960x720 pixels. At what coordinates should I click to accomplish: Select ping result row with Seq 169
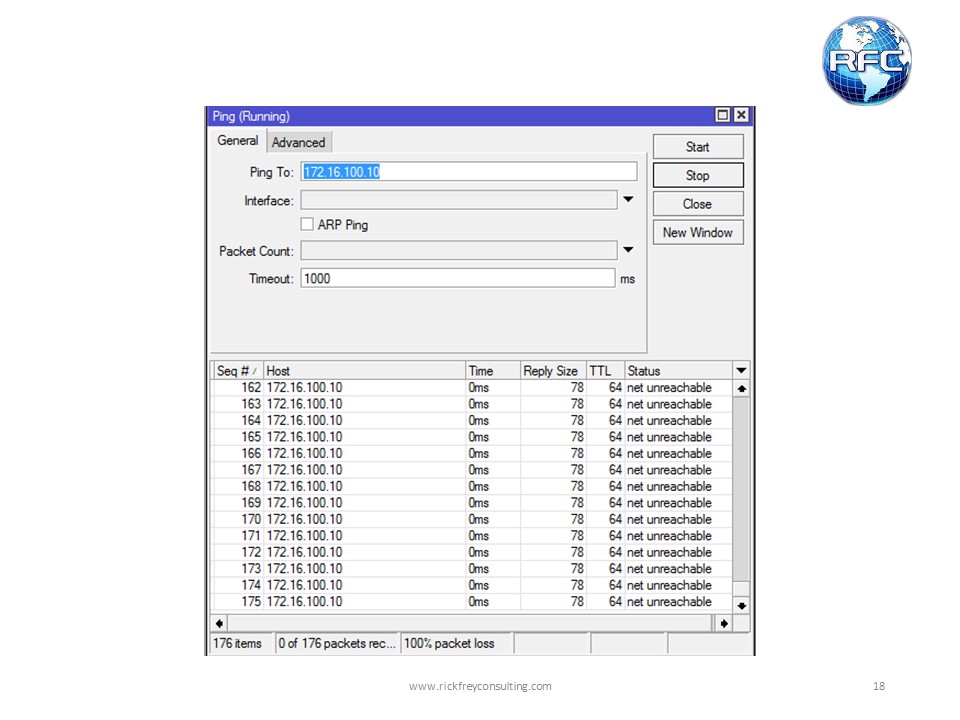[471, 503]
